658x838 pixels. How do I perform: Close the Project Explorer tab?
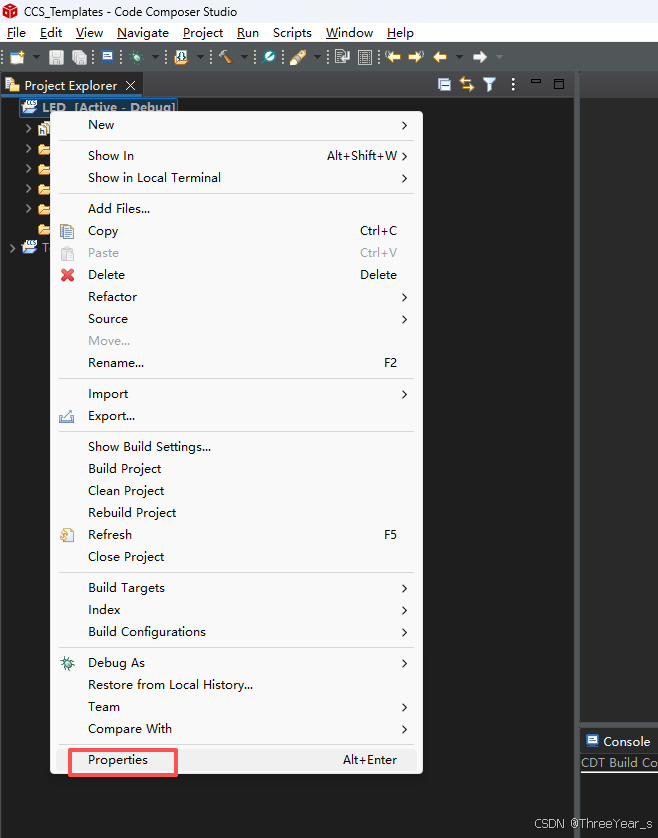pos(130,86)
